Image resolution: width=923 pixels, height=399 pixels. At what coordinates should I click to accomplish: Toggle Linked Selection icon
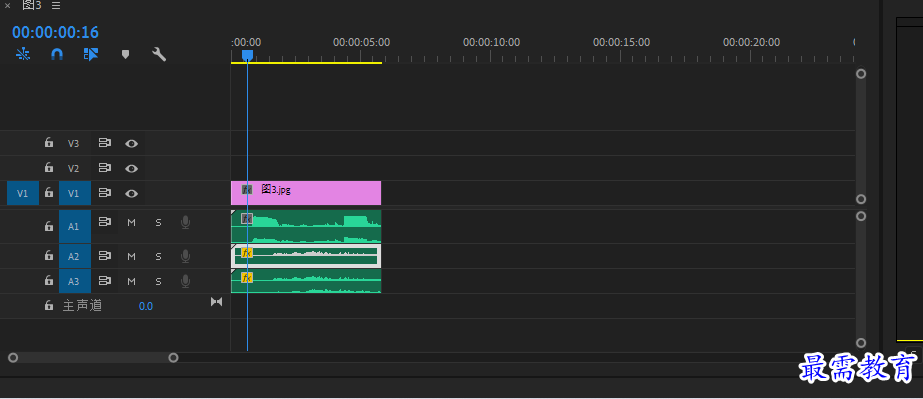[91, 55]
